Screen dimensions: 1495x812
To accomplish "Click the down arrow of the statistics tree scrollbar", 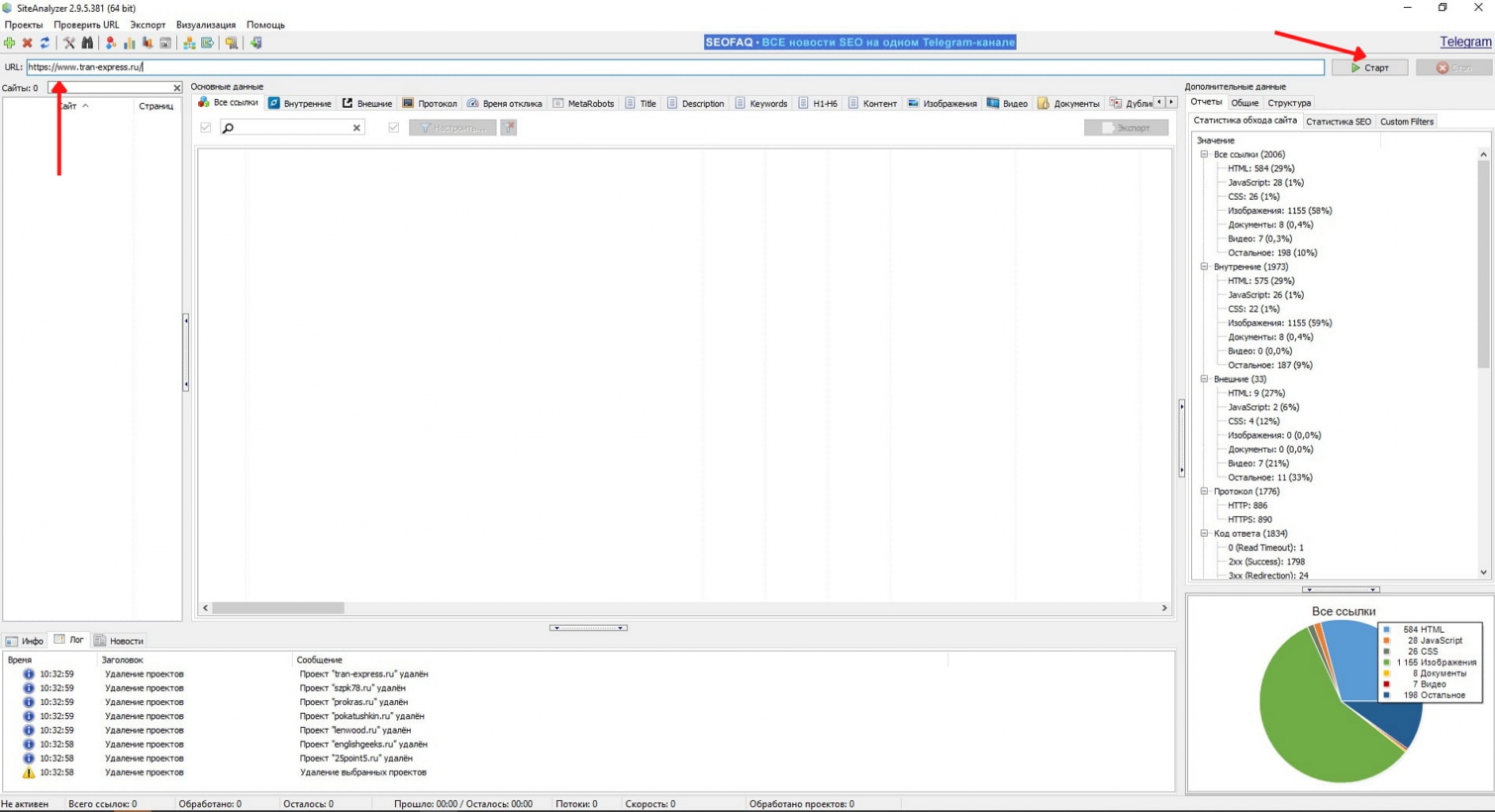I will point(1484,573).
